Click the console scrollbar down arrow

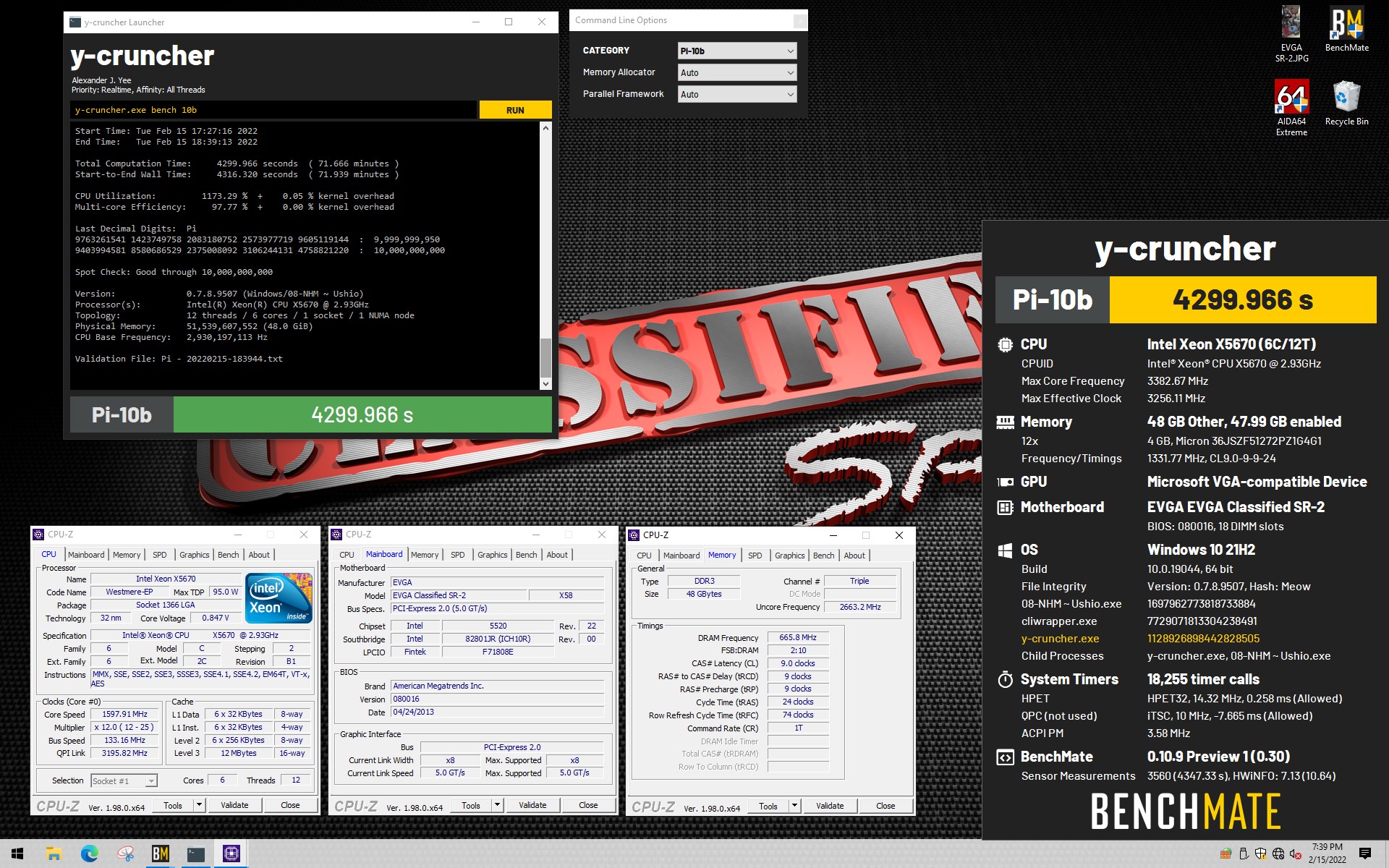click(545, 384)
